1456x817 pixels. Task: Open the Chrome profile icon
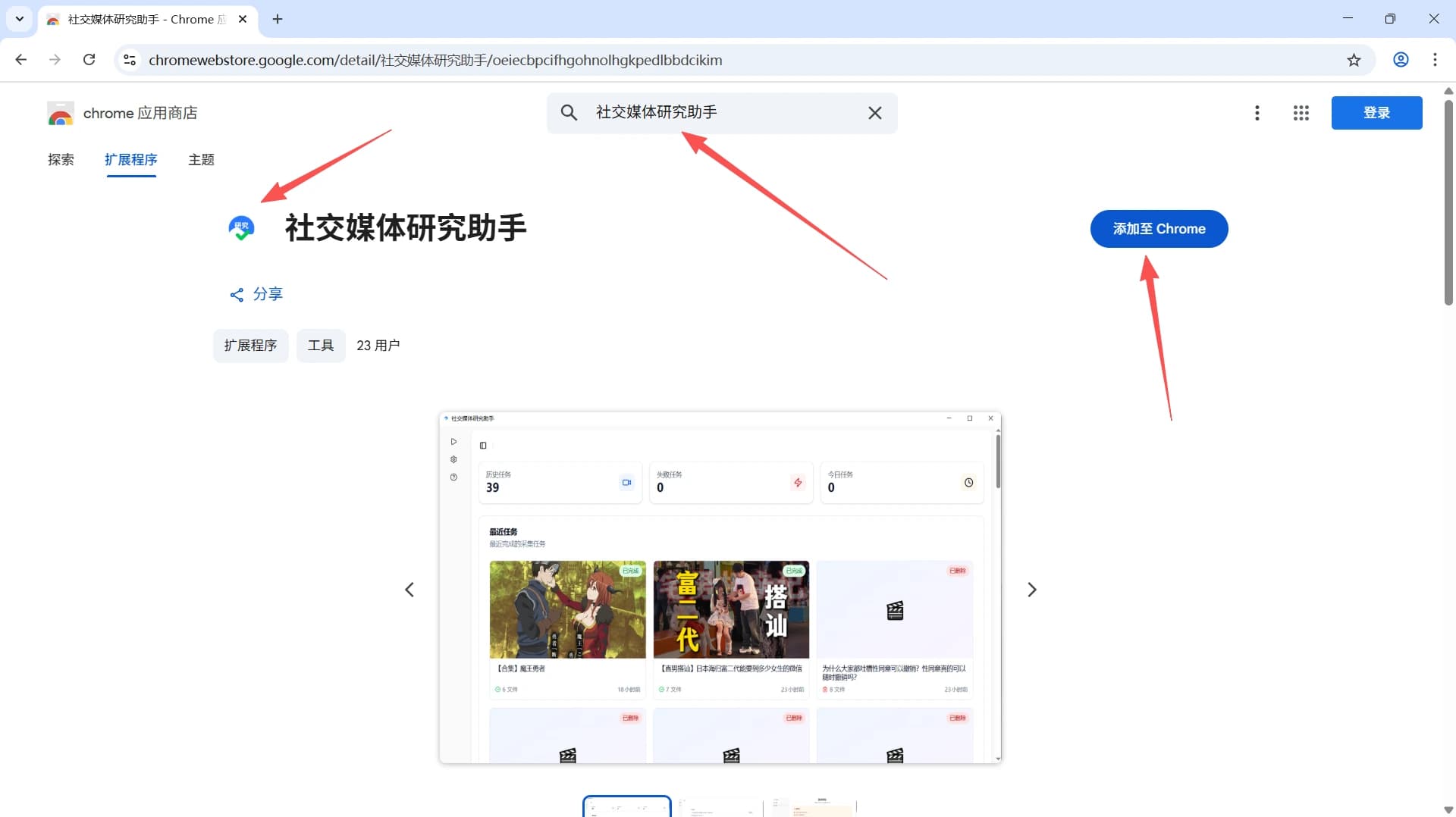click(x=1401, y=60)
